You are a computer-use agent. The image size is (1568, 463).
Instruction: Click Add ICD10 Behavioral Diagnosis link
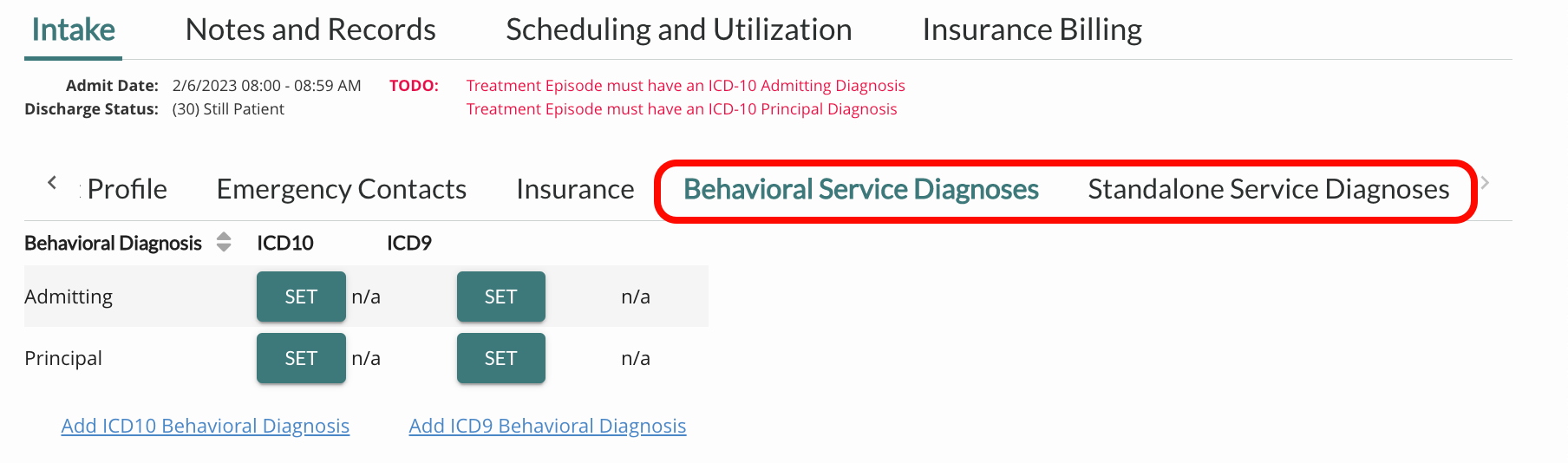[x=206, y=426]
